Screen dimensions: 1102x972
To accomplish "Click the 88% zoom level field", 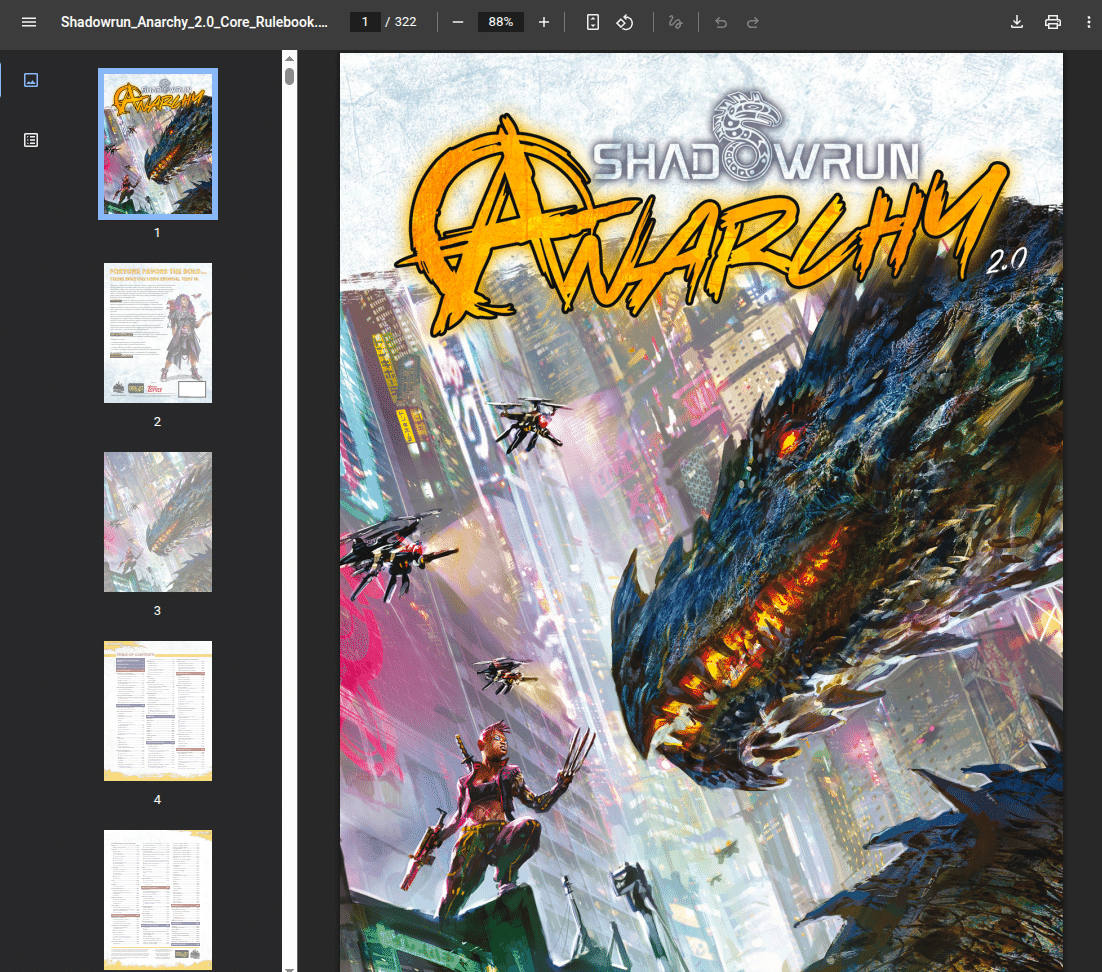I will 500,22.
